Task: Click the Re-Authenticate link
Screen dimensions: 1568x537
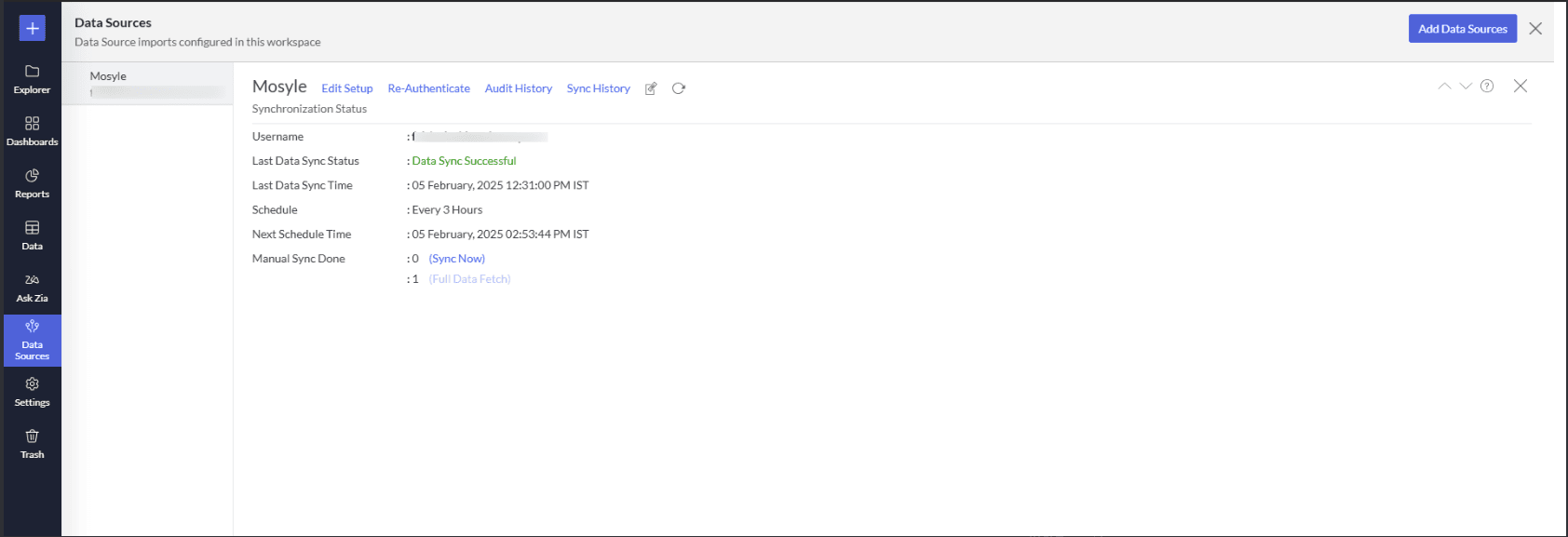Action: [x=428, y=88]
